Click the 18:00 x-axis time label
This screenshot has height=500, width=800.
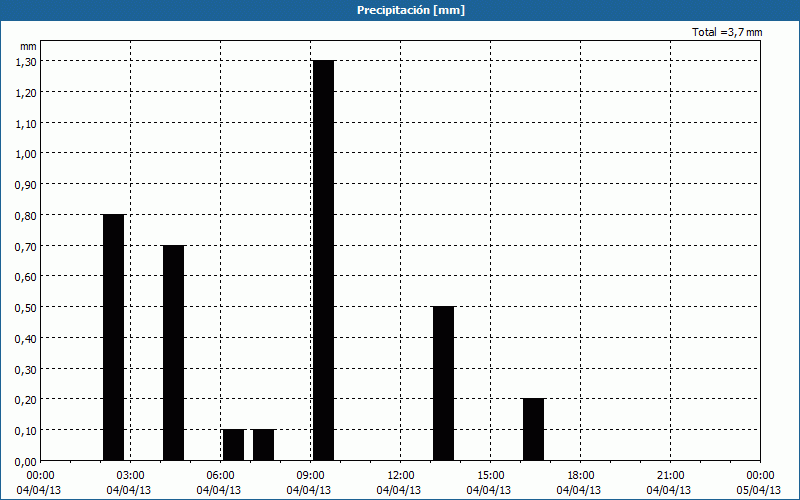tap(581, 476)
